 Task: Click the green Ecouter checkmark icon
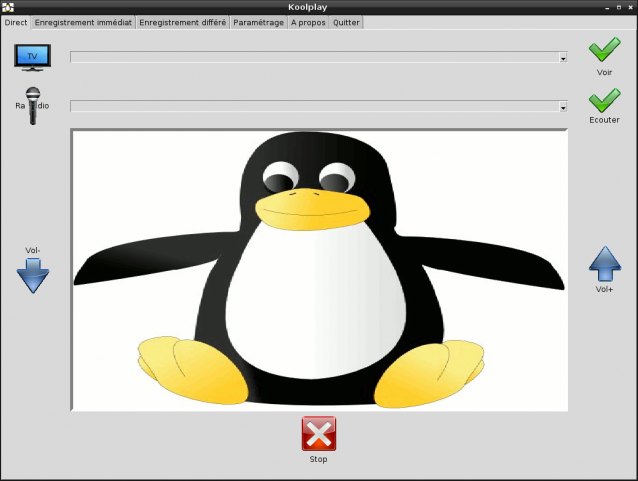(605, 100)
